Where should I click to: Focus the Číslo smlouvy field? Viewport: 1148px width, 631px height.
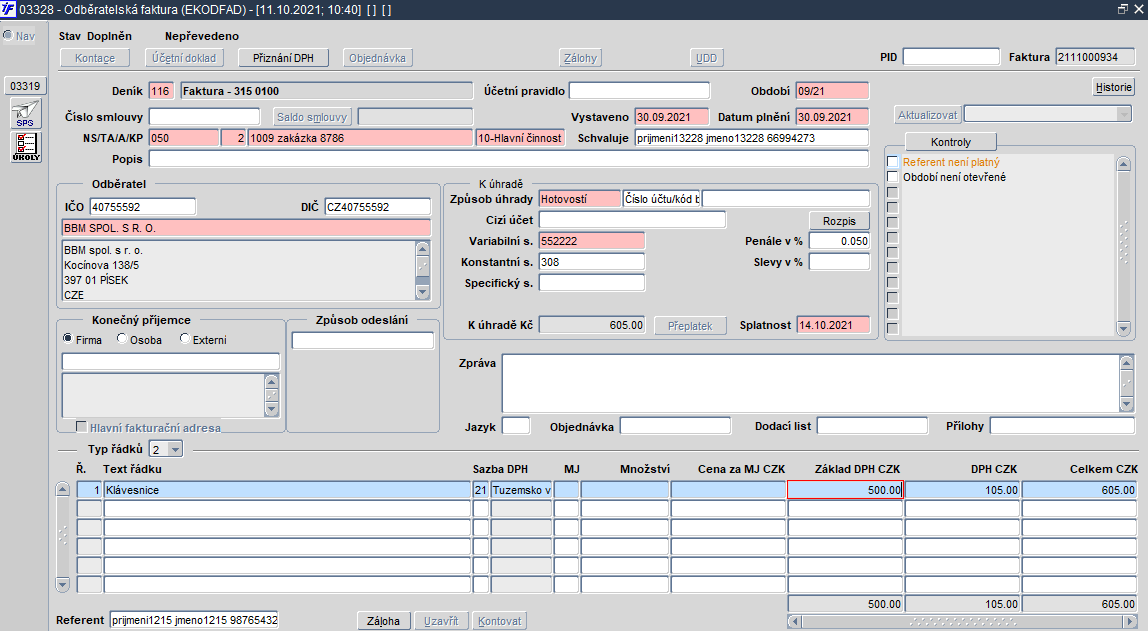click(204, 116)
